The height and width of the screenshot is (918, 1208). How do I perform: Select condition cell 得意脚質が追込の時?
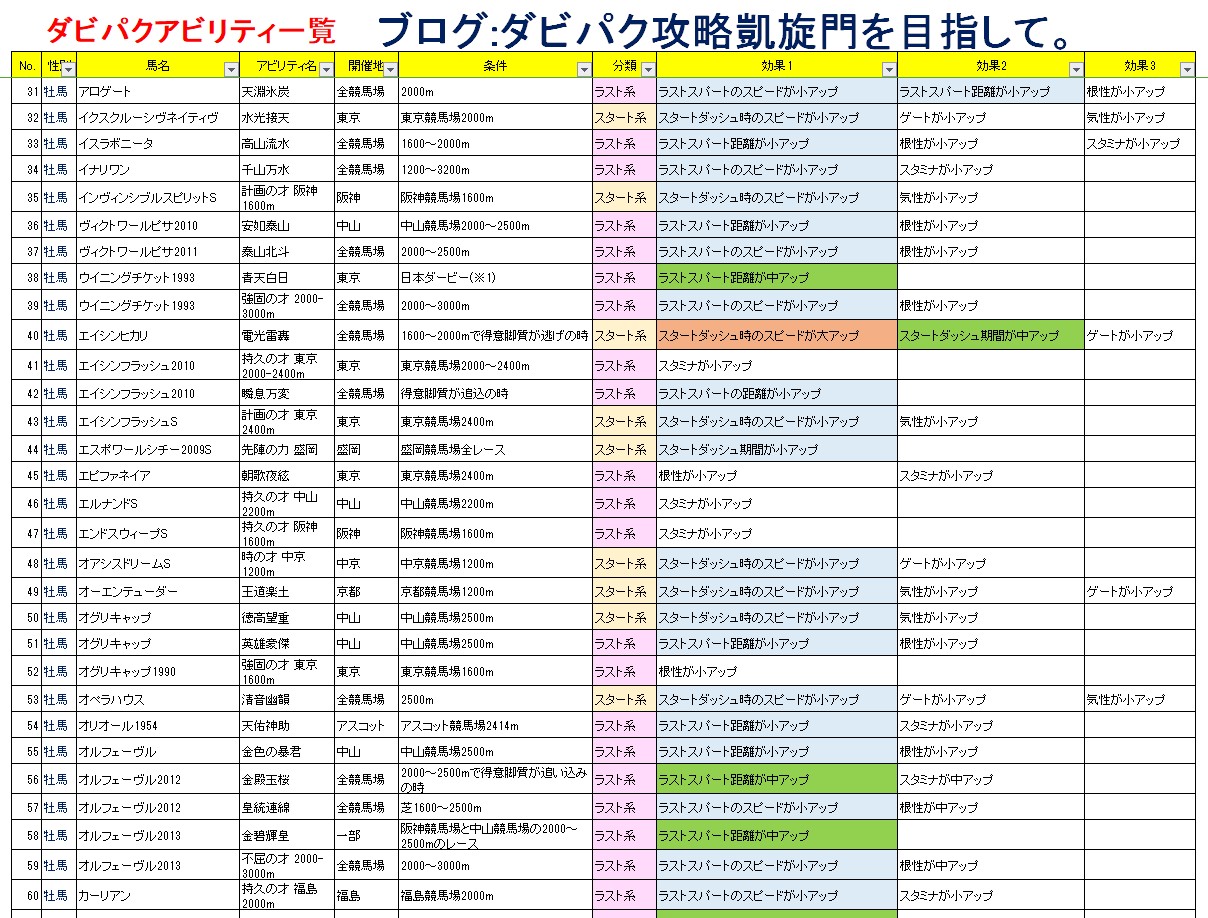click(495, 393)
